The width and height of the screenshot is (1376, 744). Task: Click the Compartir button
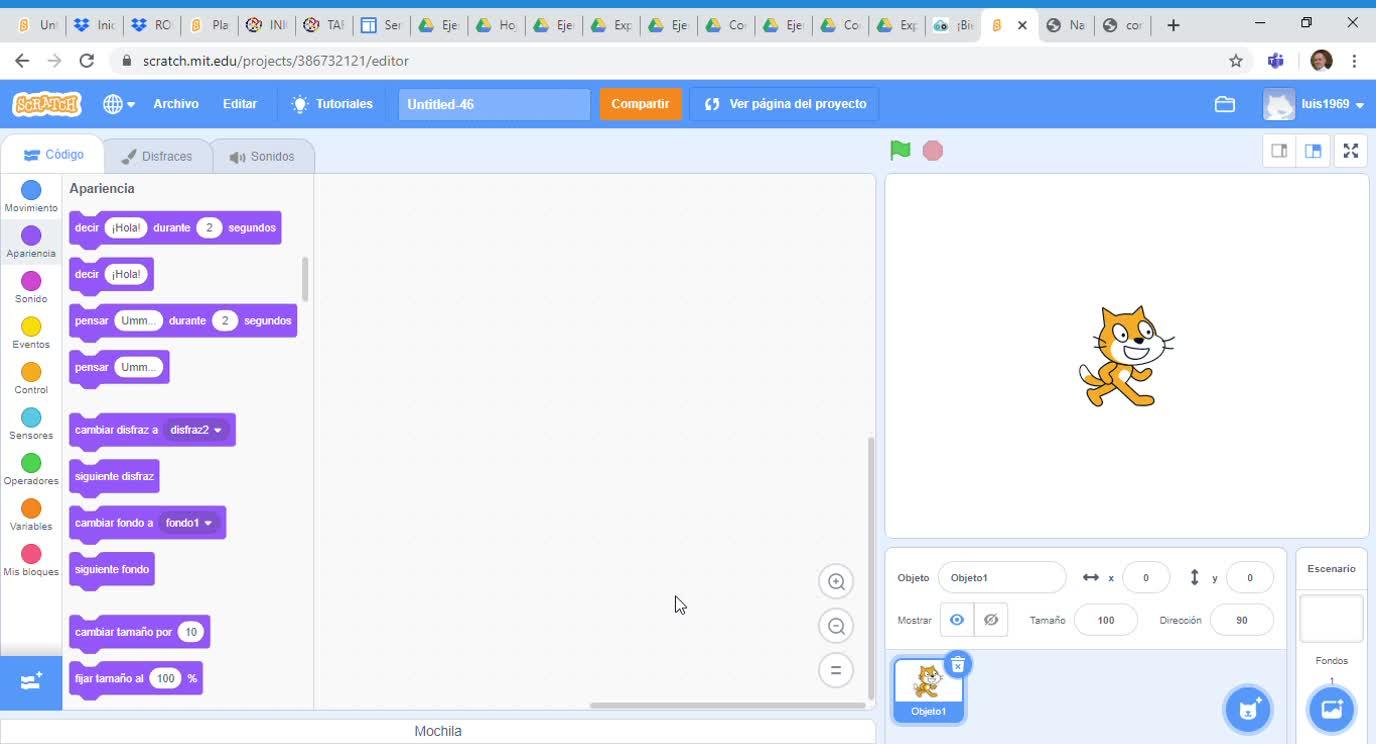click(640, 104)
